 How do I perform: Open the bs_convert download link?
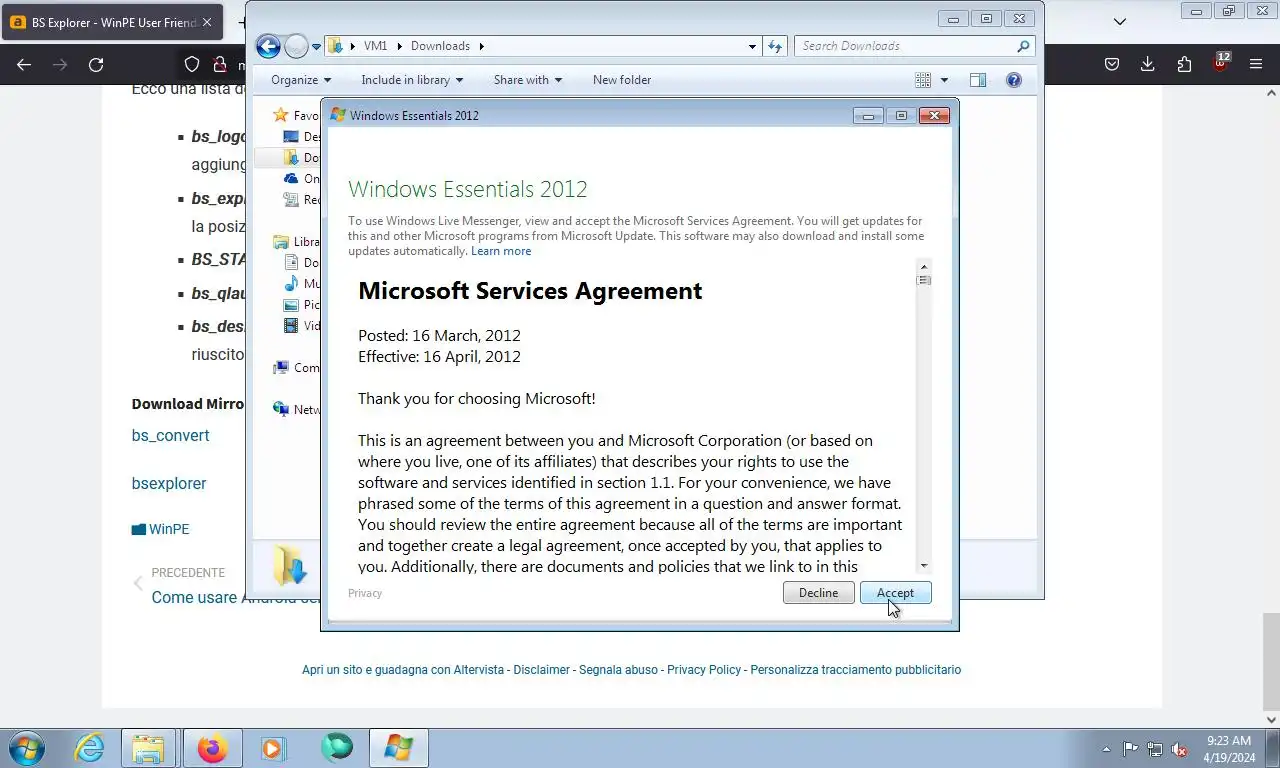click(171, 436)
